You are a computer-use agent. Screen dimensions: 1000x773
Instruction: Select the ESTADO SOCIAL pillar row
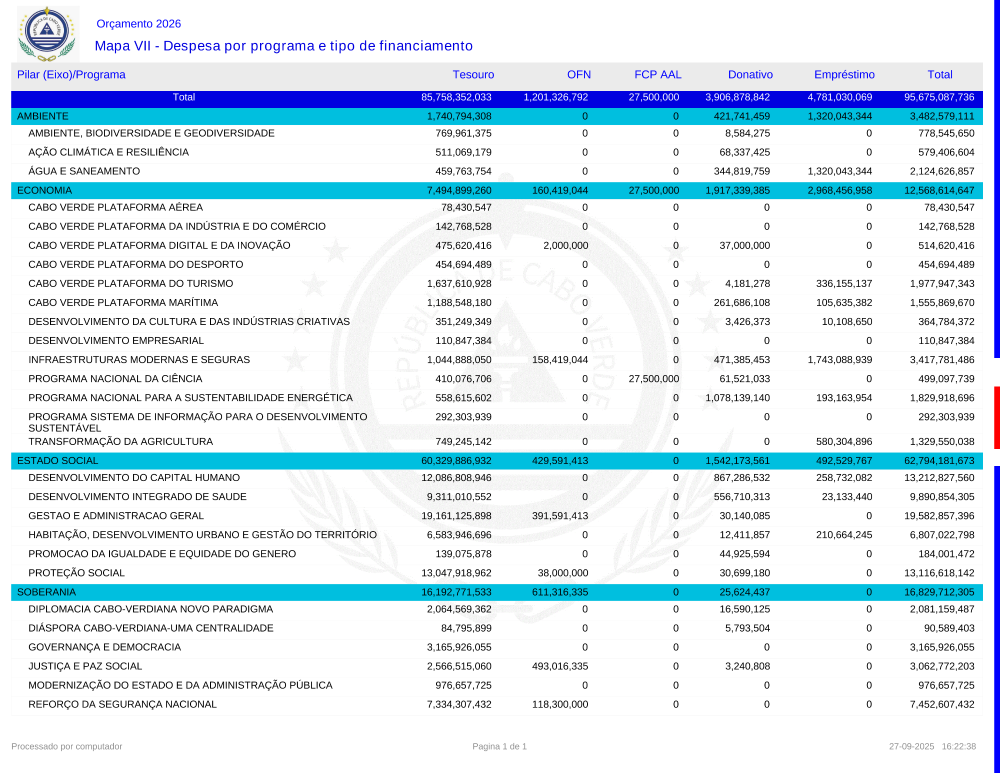click(x=58, y=460)
